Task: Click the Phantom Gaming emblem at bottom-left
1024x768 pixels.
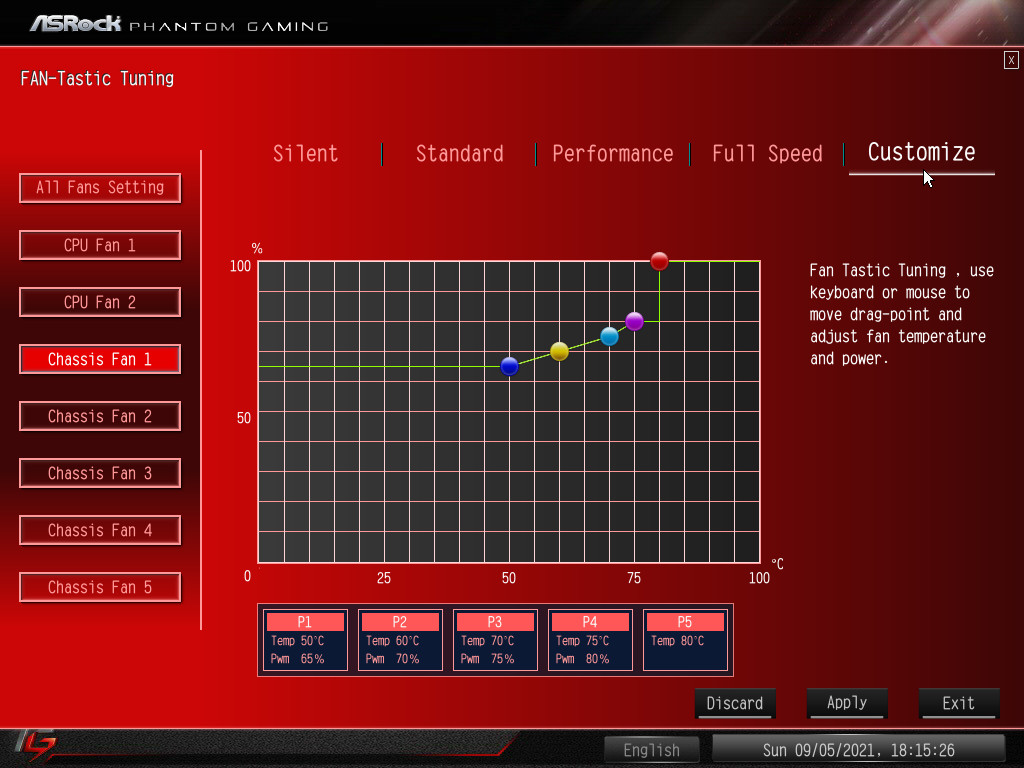Action: coord(36,746)
